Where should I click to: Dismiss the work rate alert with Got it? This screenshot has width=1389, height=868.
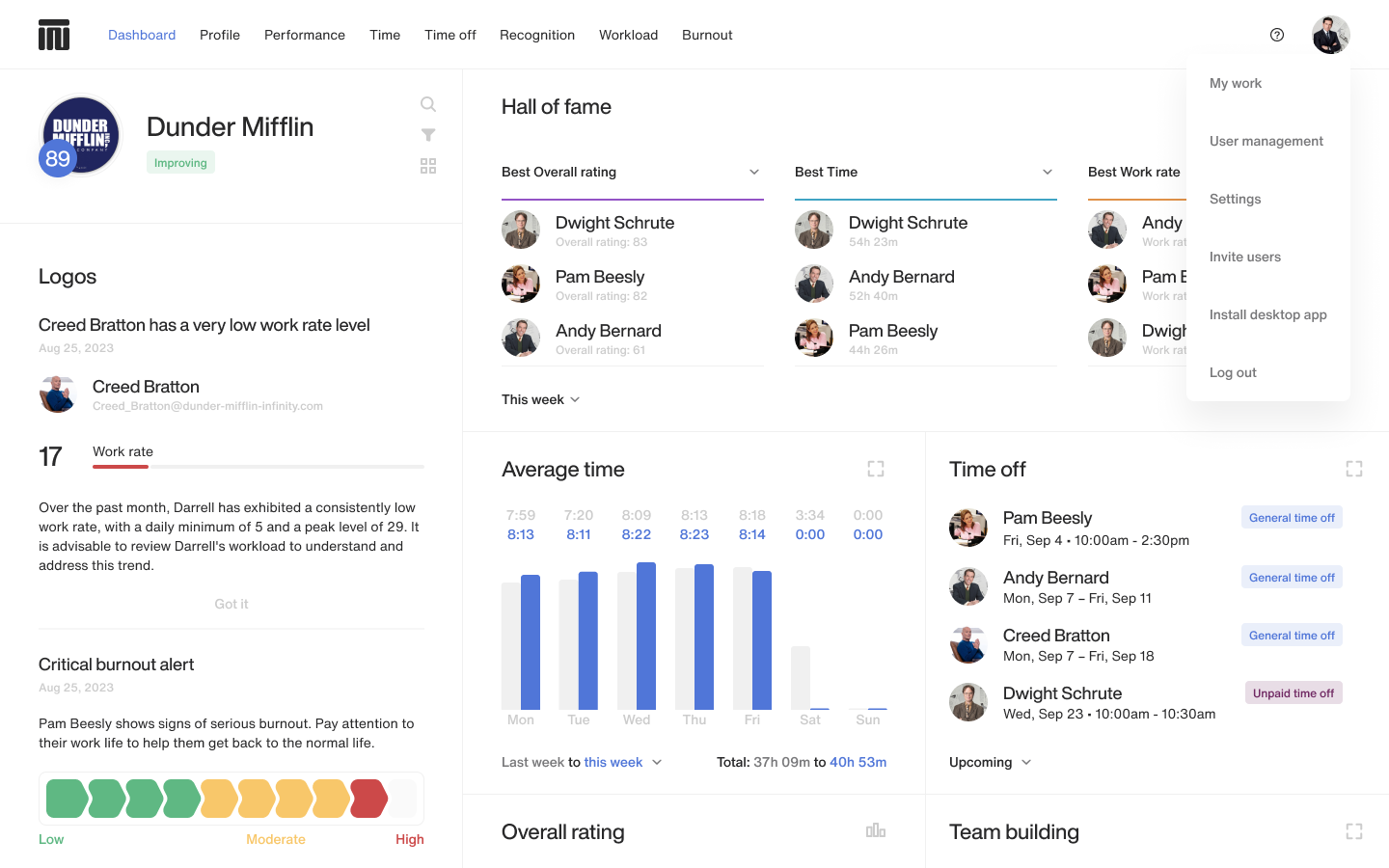[231, 603]
